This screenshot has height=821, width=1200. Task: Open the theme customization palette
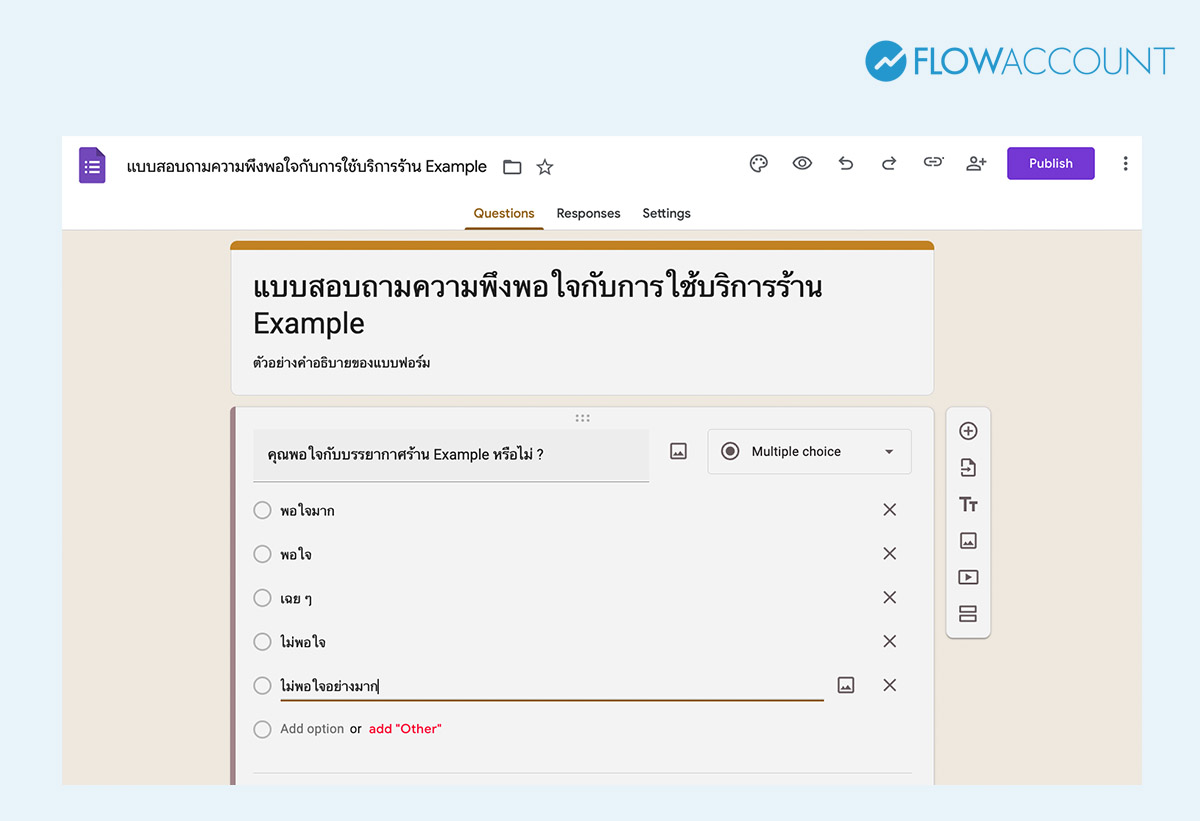(x=758, y=163)
